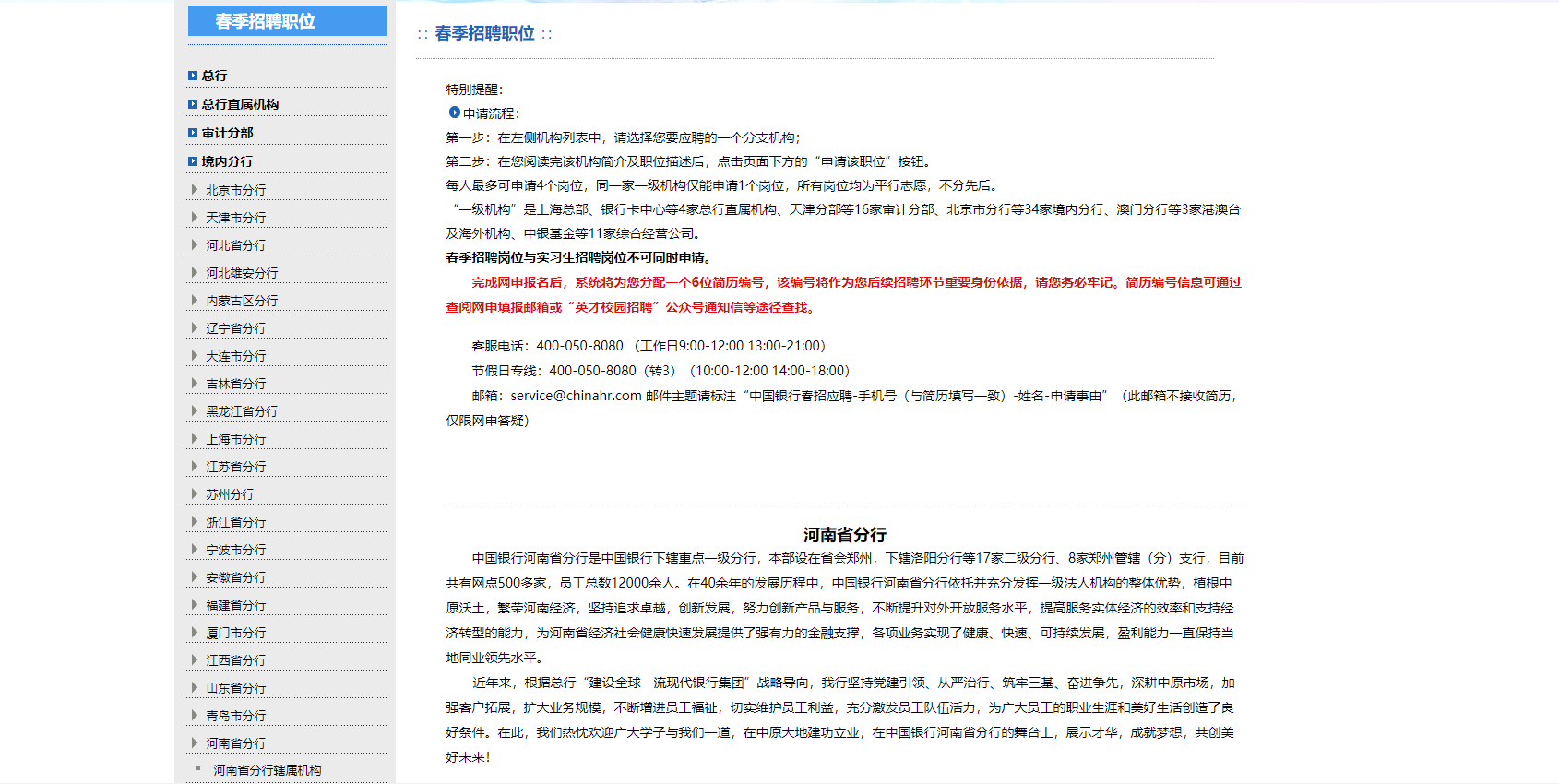Select 河南省分行 in the branch list
The image size is (1559, 784).
coord(235,743)
